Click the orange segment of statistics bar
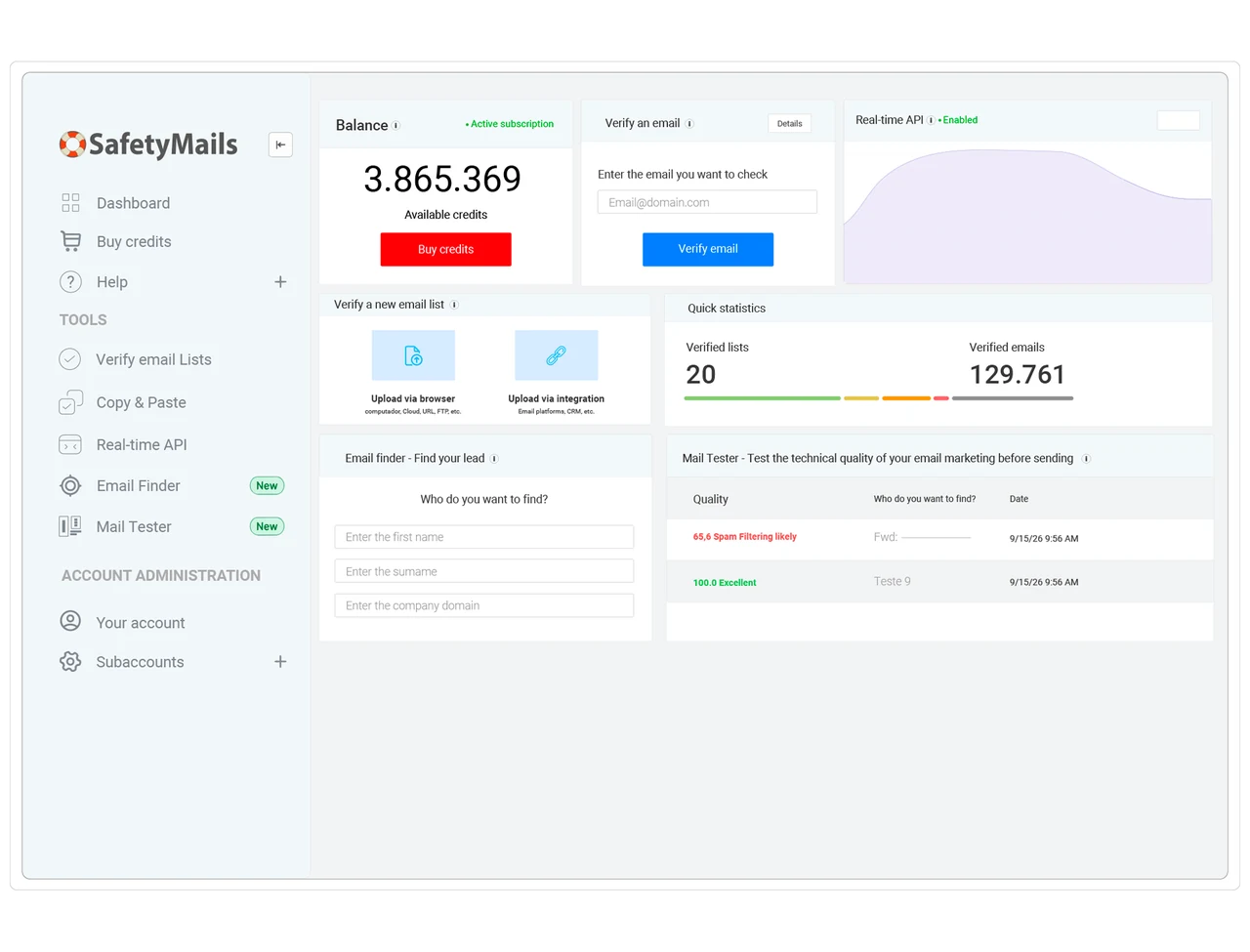 pos(906,398)
